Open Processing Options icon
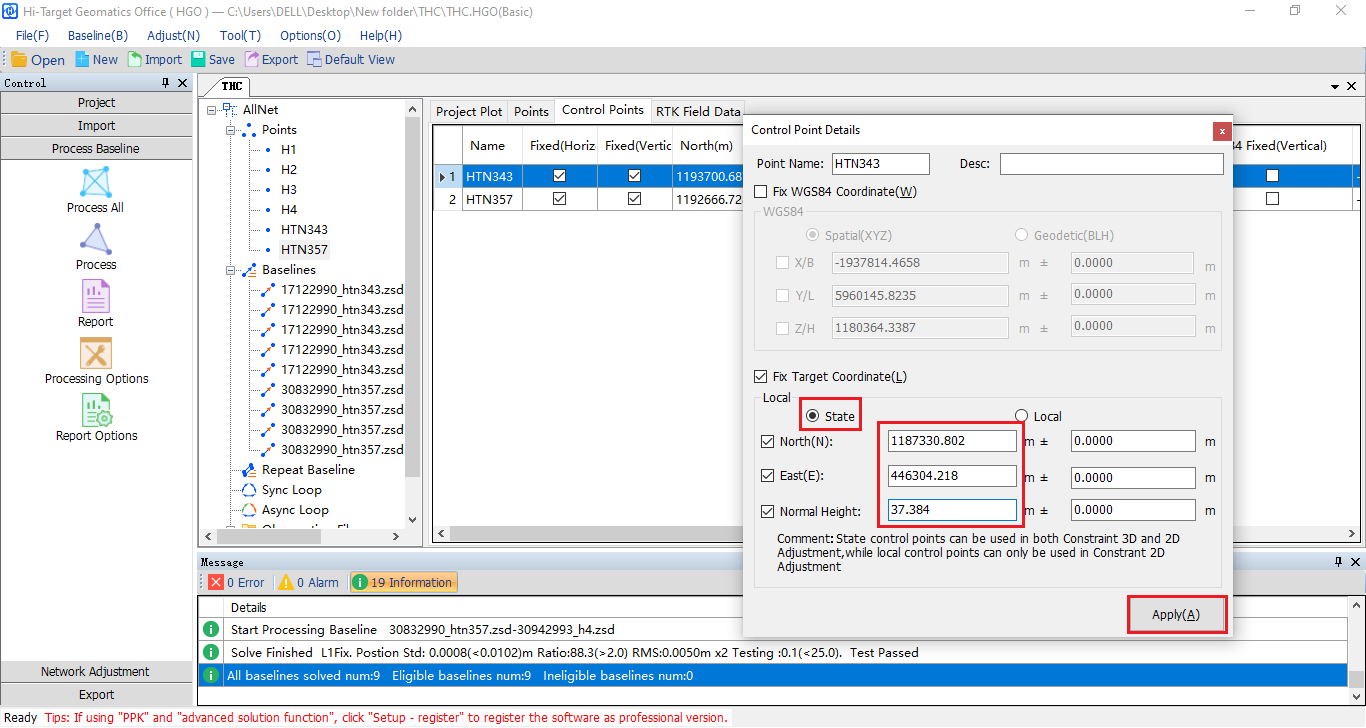 coord(95,354)
